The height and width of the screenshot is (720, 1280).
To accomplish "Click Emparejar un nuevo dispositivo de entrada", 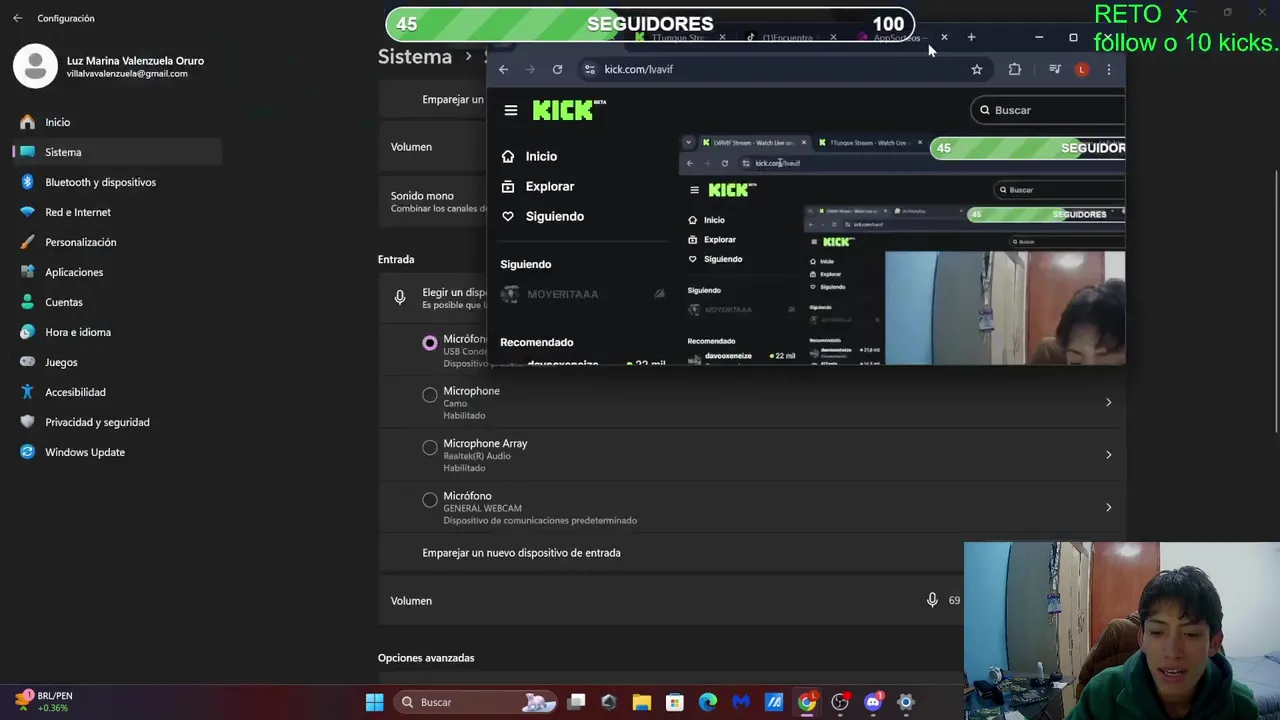I will 521,553.
